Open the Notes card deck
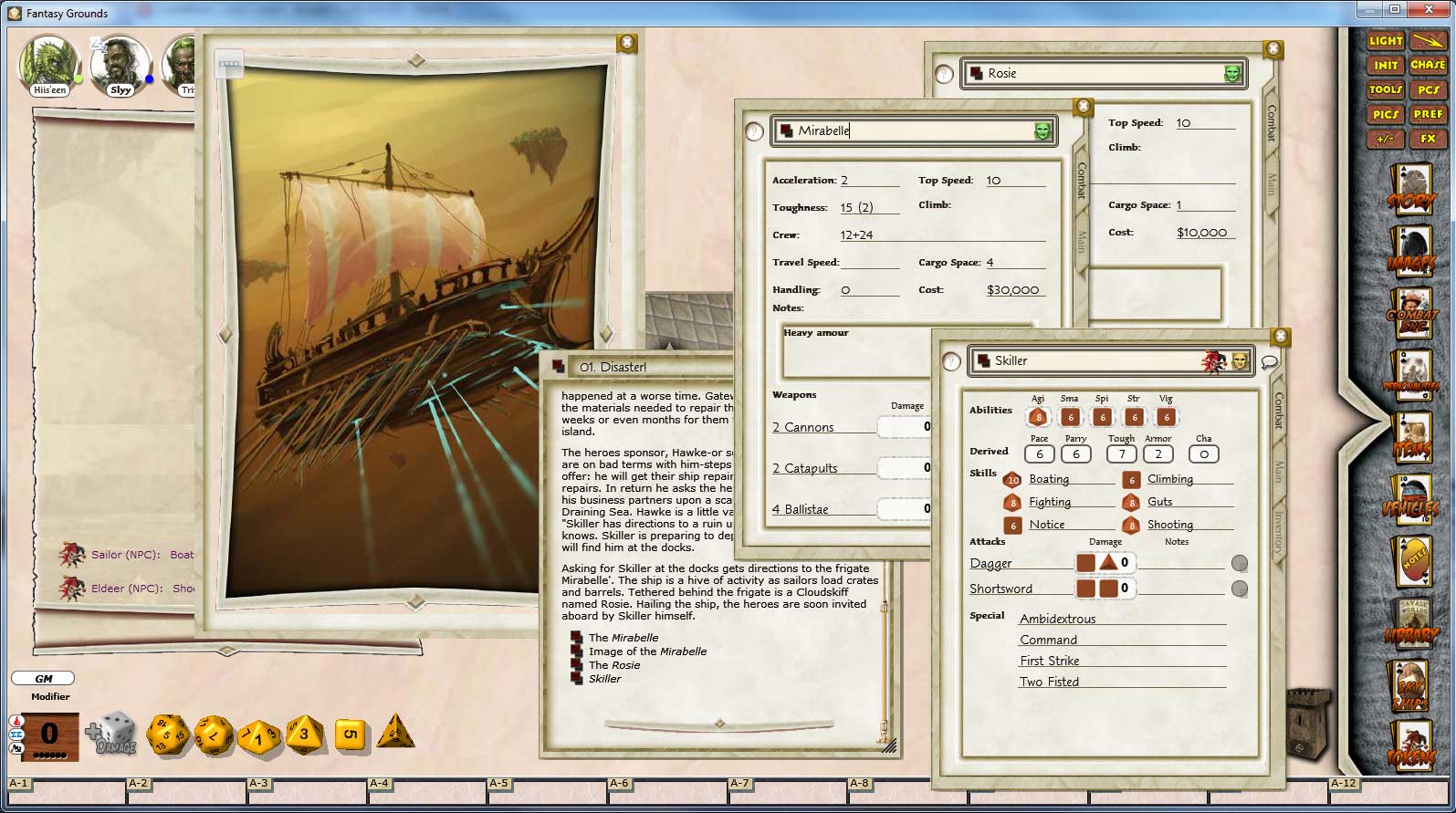This screenshot has height=813, width=1456. click(1411, 561)
